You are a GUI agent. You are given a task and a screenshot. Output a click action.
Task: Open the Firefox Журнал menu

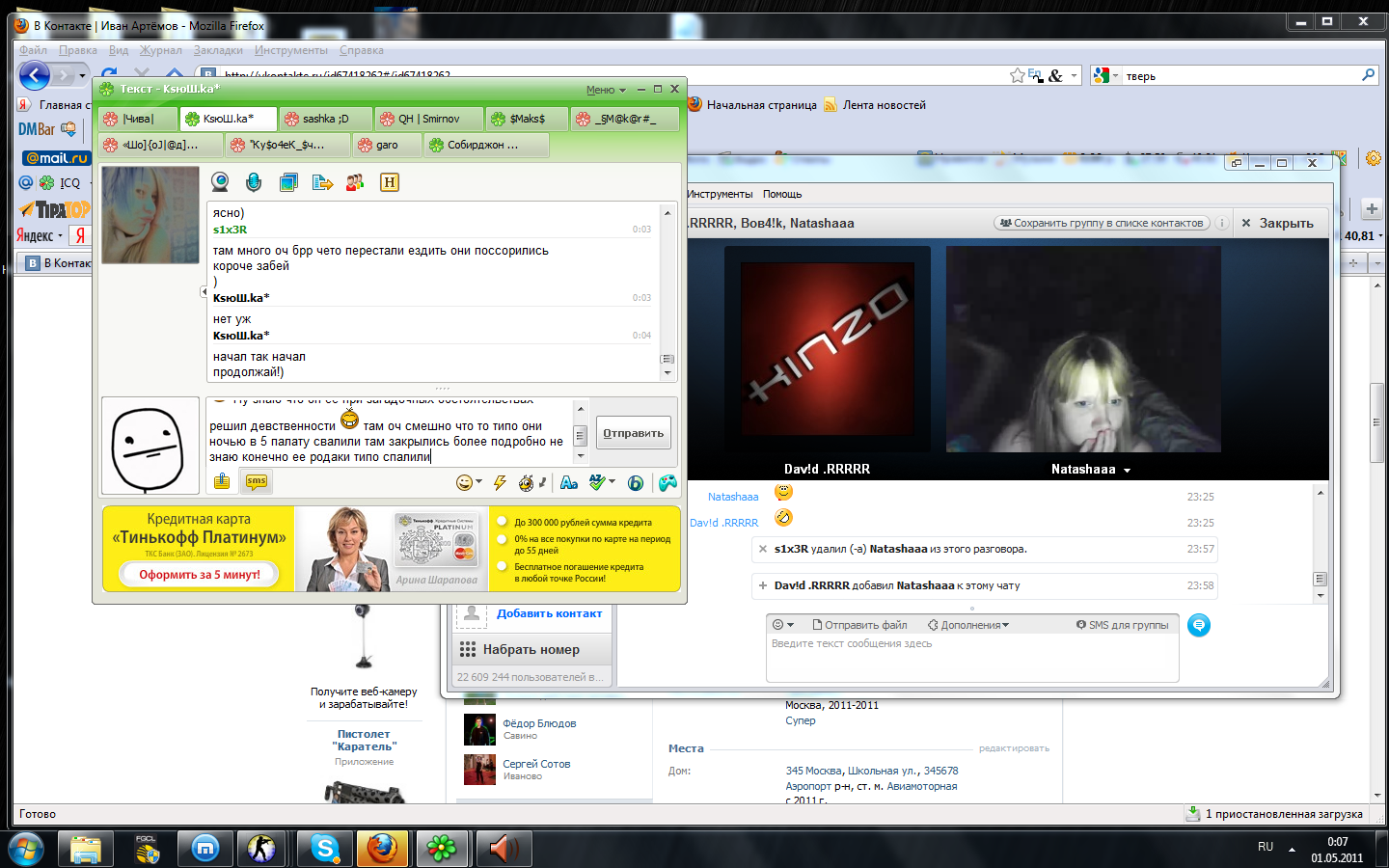click(x=160, y=50)
